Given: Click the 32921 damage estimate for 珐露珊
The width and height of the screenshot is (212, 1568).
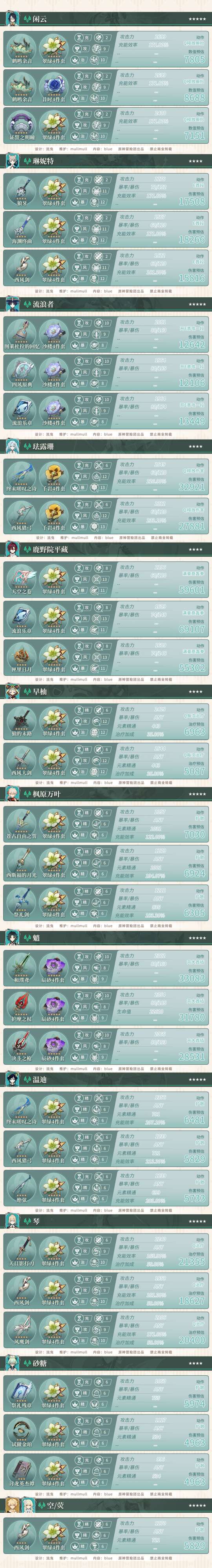Looking at the screenshot, I should coord(192,487).
